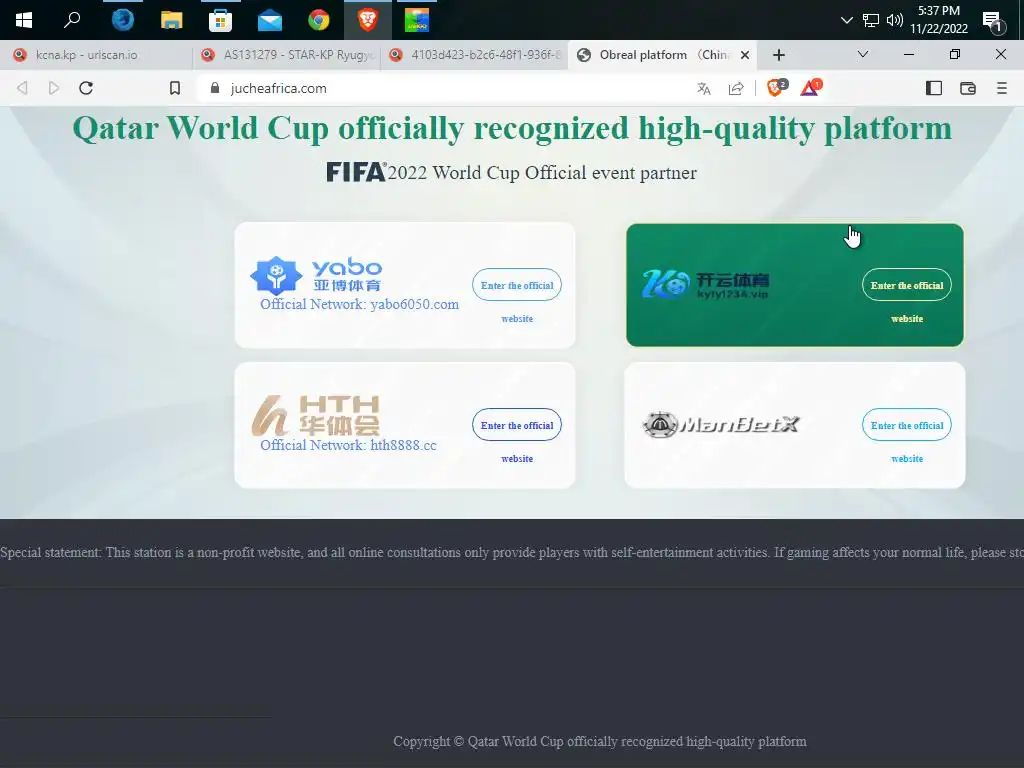Open the colorful app next to Brave in taskbar

[417, 20]
